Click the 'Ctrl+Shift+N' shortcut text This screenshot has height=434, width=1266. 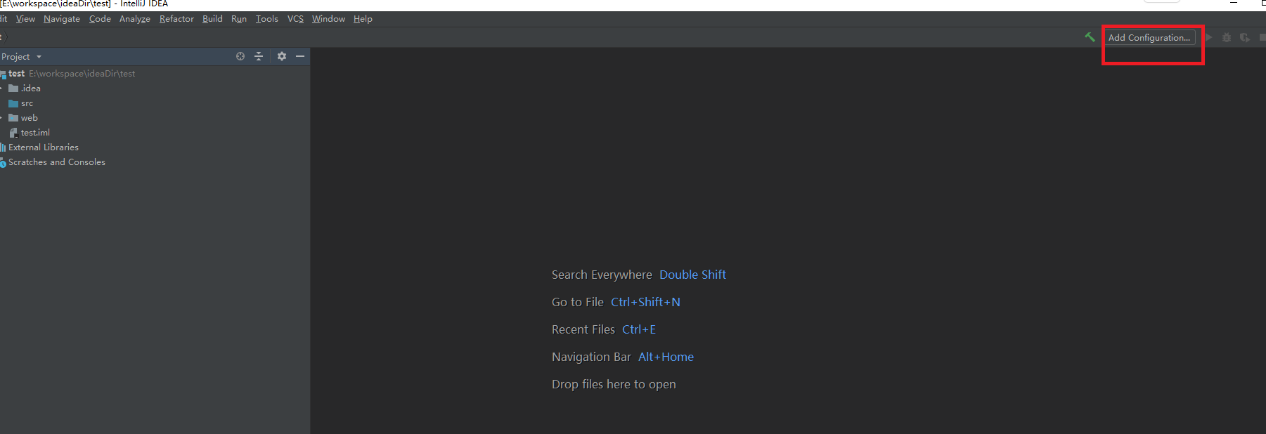tap(646, 302)
